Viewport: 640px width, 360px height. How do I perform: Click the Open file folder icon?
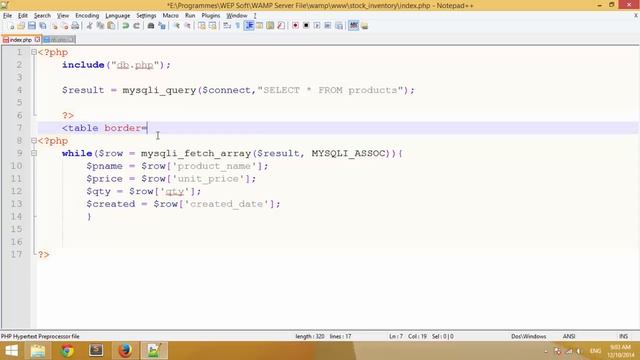pos(21,26)
